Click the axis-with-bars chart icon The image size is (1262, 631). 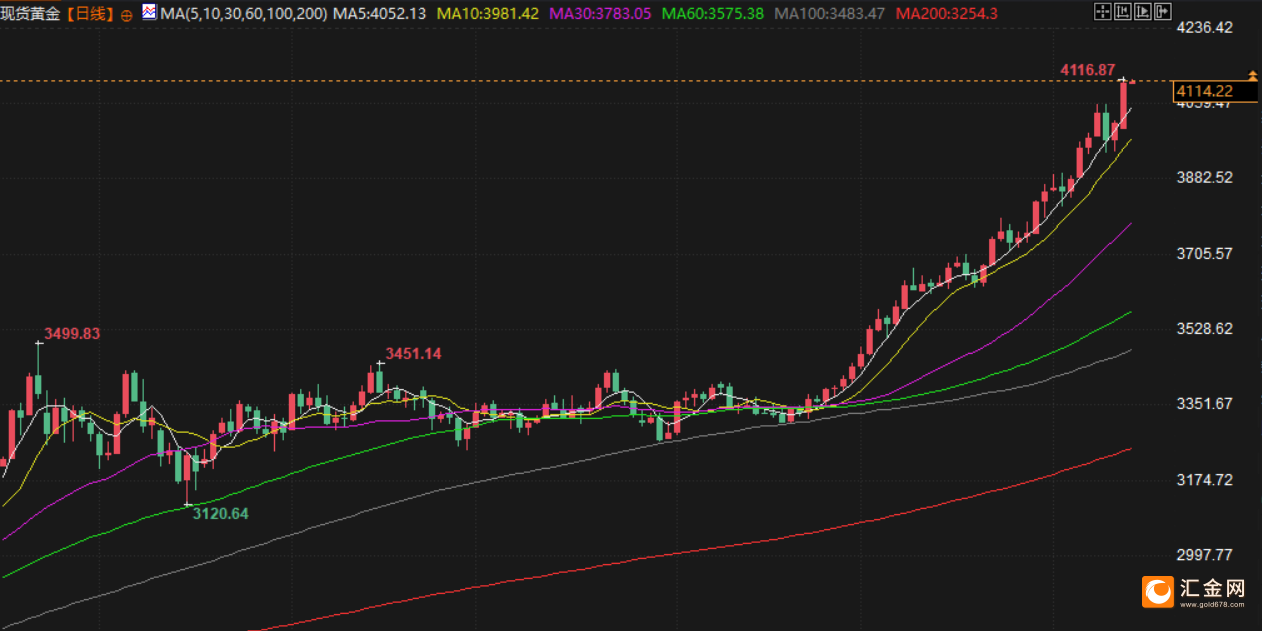(1123, 11)
